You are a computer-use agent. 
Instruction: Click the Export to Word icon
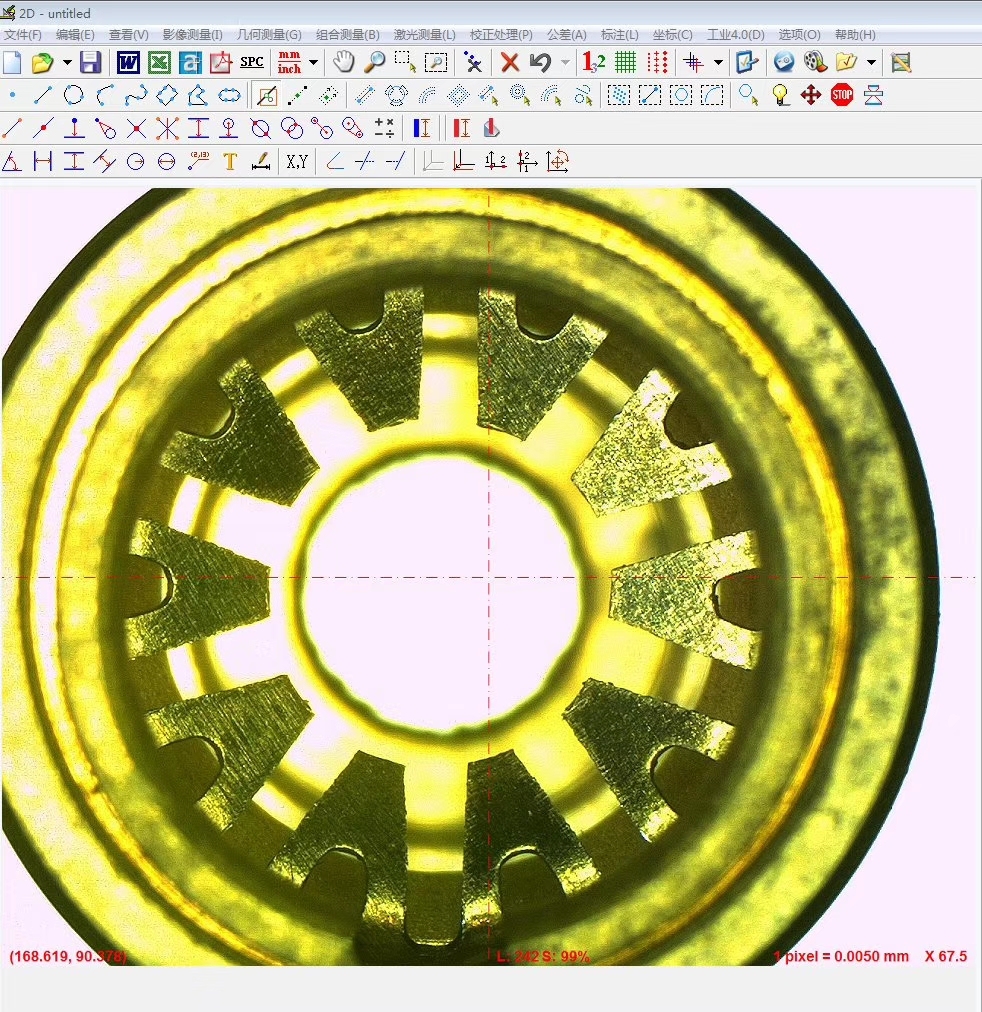pos(128,63)
